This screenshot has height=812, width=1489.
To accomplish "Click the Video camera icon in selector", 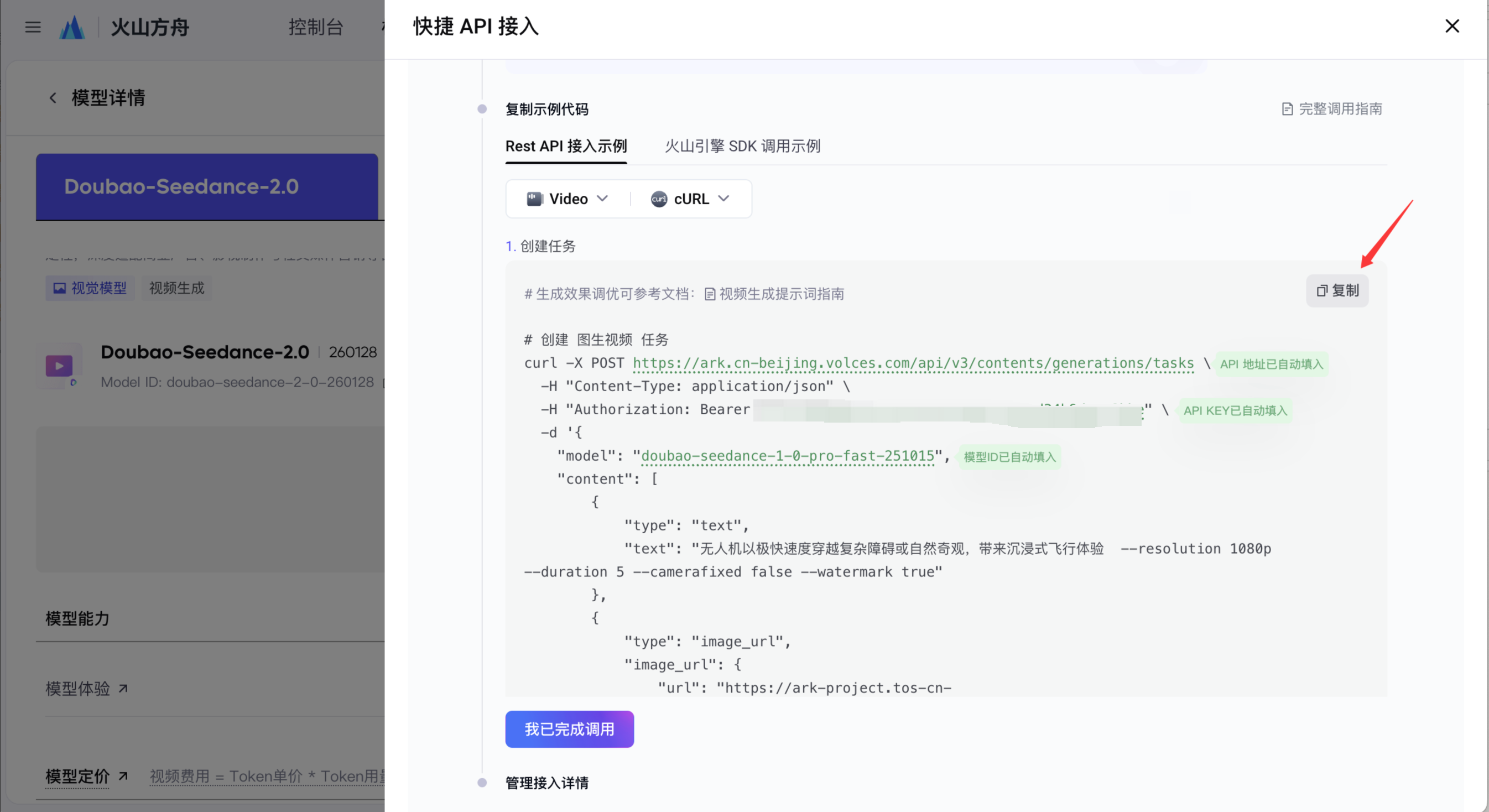I will [535, 199].
